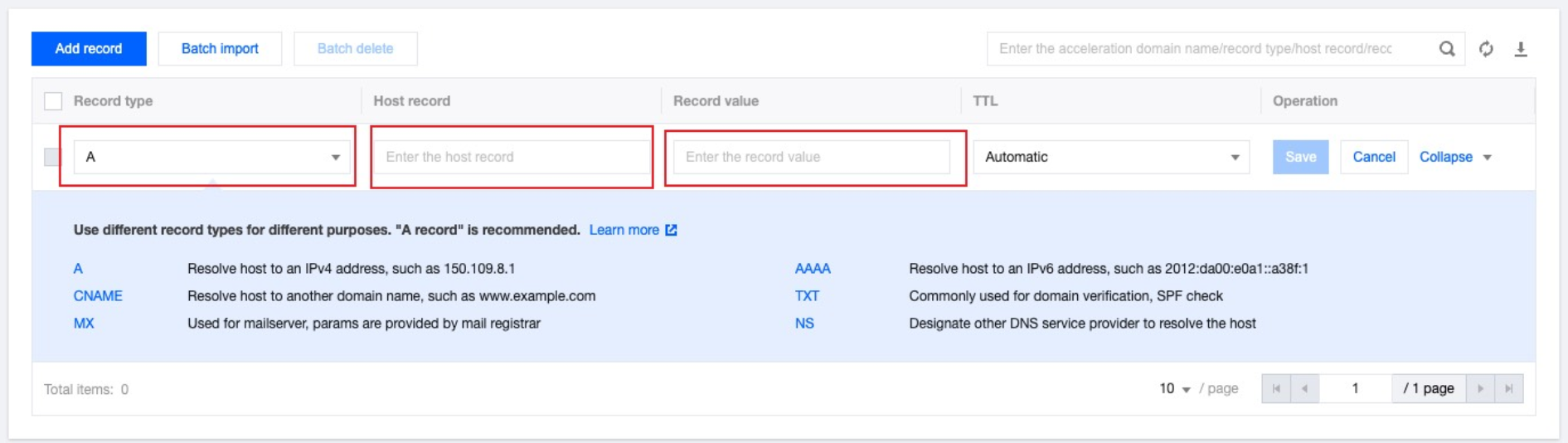Open the Learn more external link icon
This screenshot has height=443, width=1568.
671,230
